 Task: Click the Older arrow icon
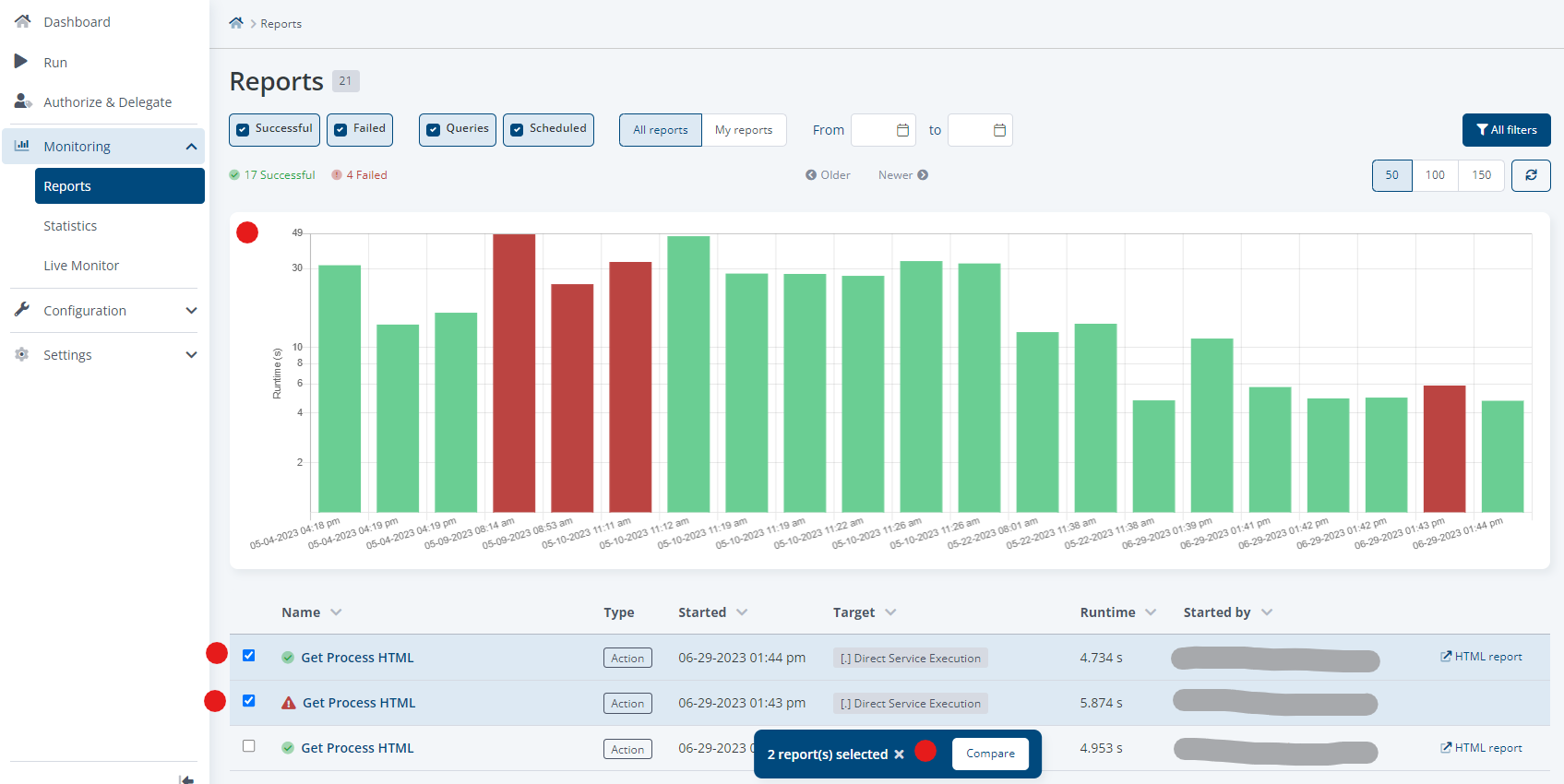(811, 175)
